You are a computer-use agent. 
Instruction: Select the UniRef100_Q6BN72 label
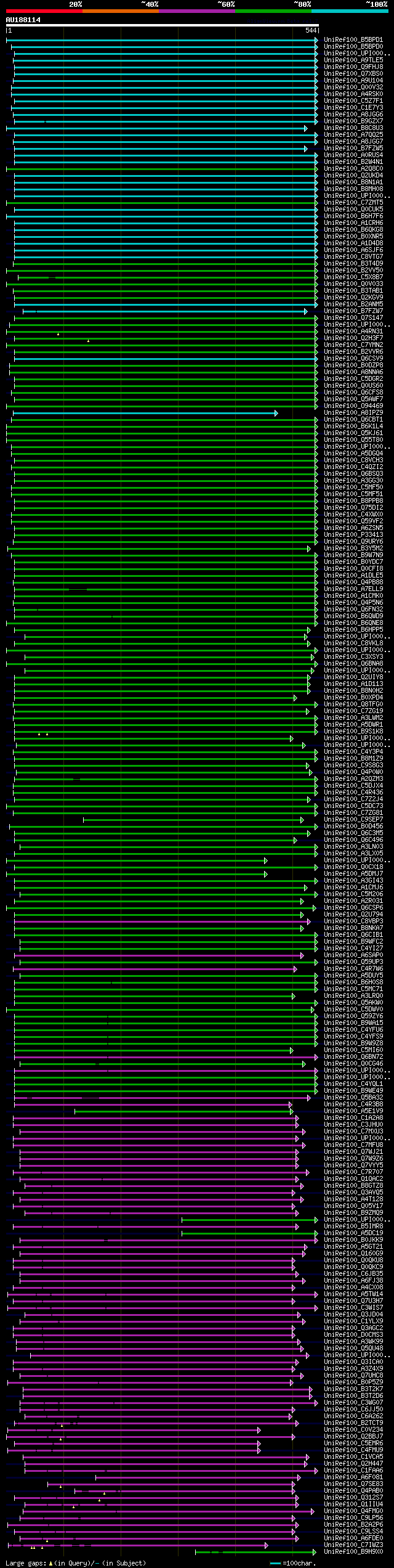pos(353,1057)
